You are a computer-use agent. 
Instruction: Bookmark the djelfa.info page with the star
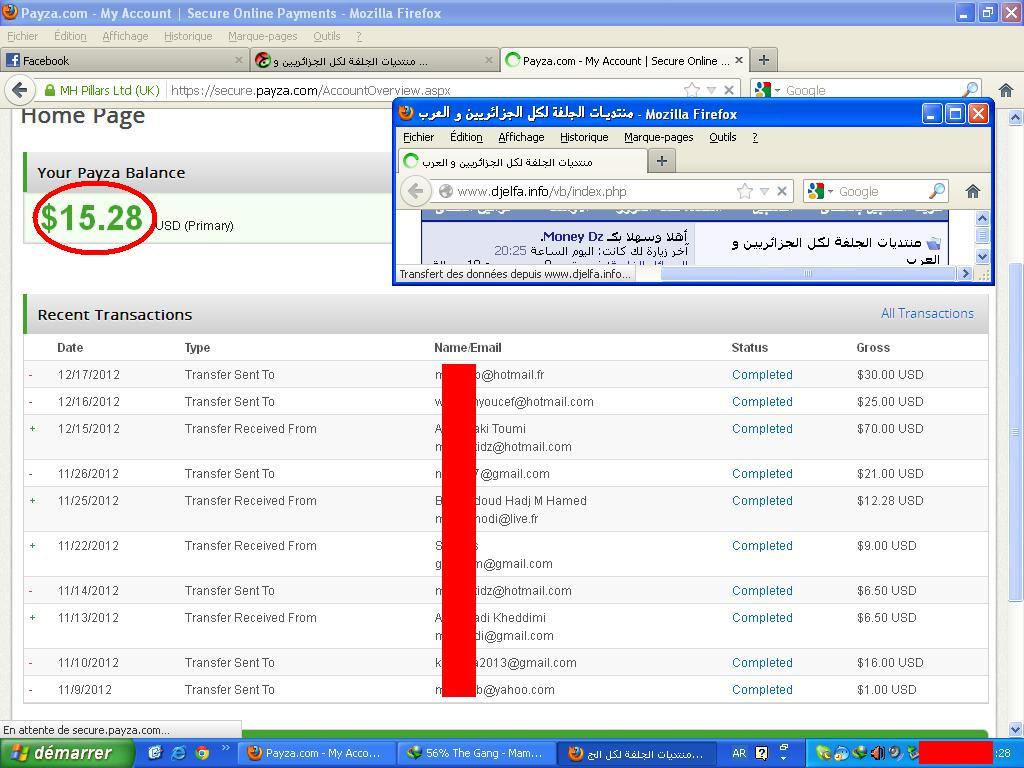coord(744,191)
